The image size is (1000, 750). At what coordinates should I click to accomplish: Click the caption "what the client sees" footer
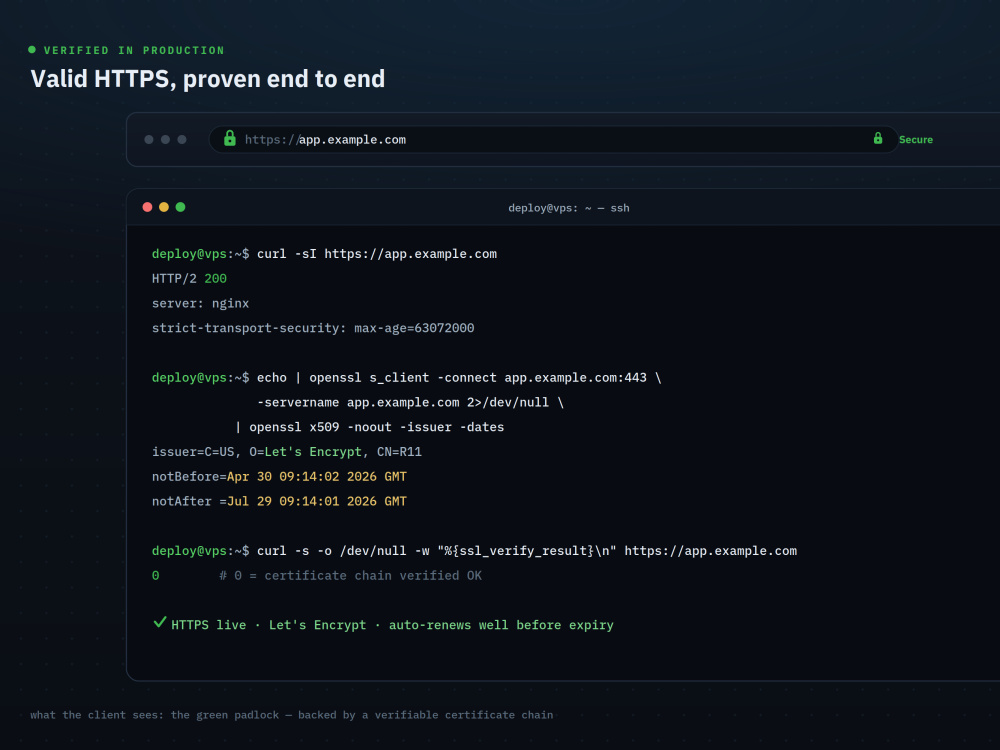291,715
